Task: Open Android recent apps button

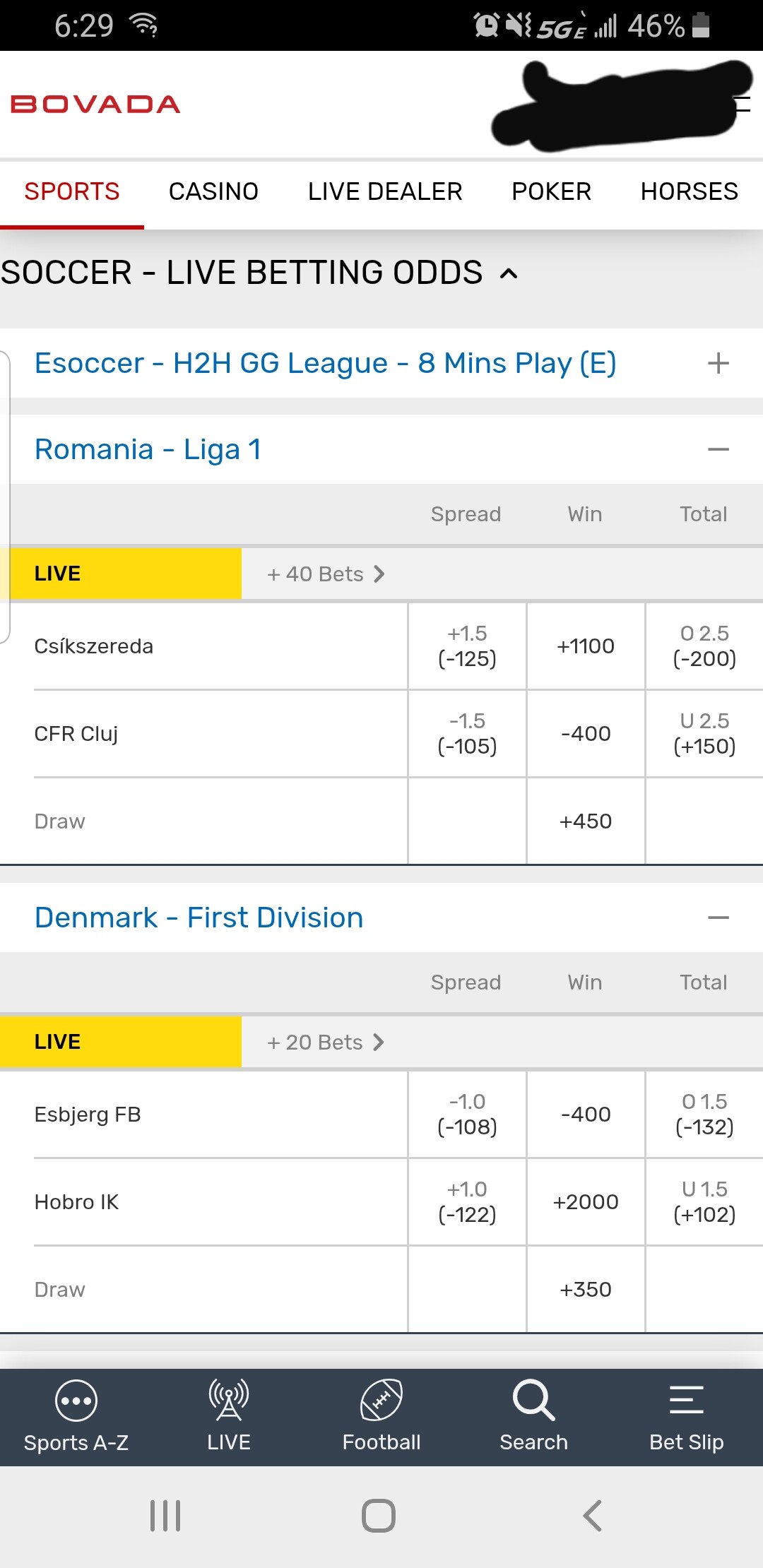Action: [165, 1516]
